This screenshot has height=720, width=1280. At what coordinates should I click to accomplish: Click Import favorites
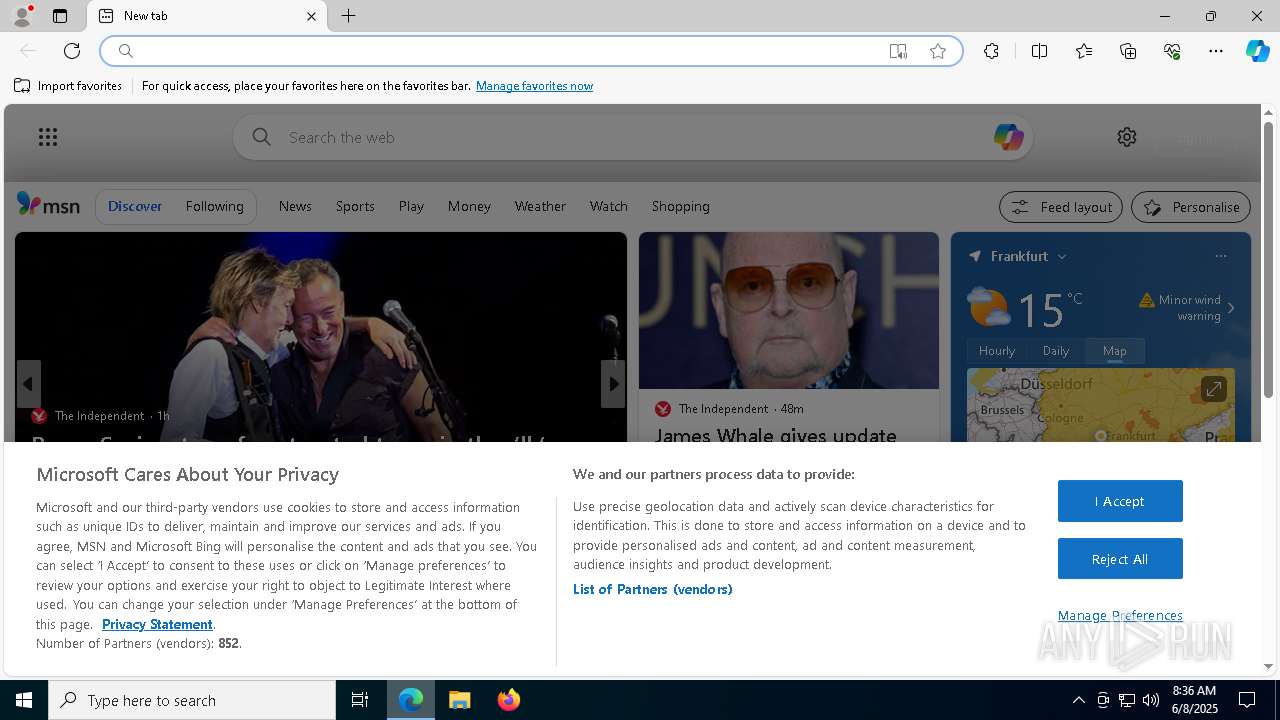(68, 86)
